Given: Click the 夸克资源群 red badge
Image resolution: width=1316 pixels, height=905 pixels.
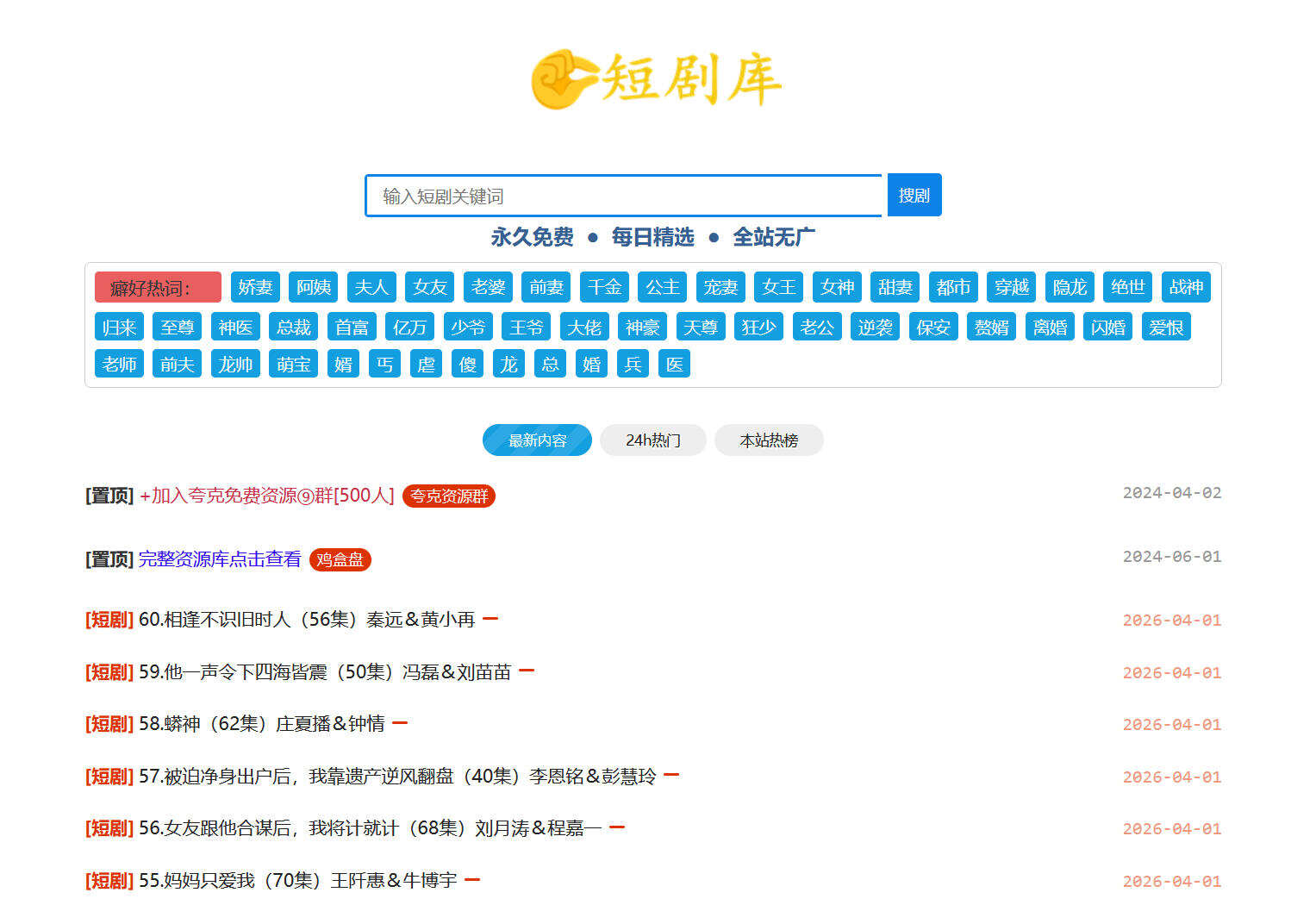Looking at the screenshot, I should click(x=448, y=496).
